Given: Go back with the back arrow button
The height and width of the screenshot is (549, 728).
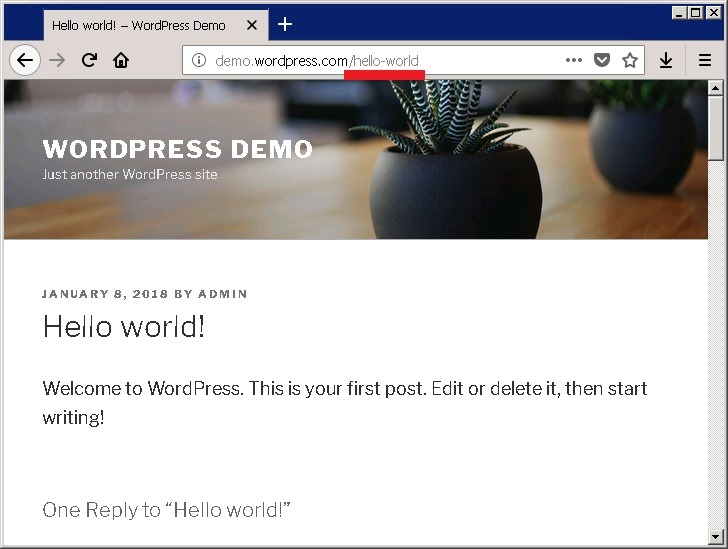Looking at the screenshot, I should [x=25, y=60].
